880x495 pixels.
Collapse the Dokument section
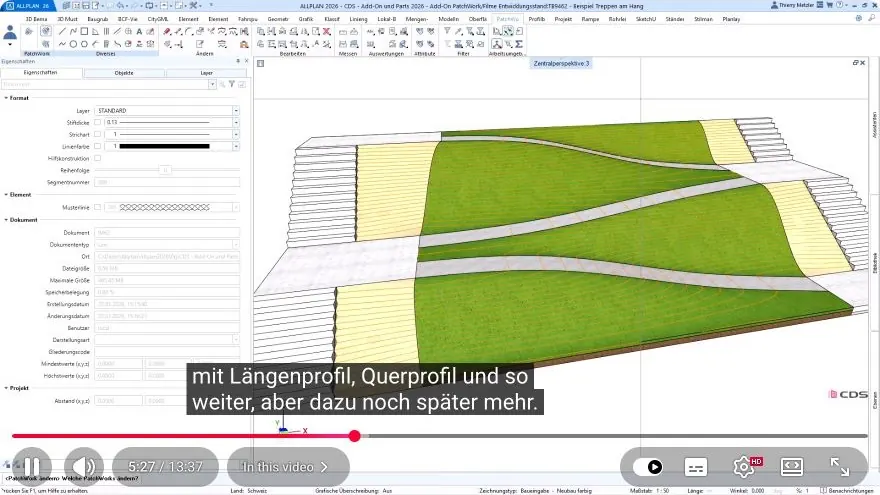click(x=6, y=220)
